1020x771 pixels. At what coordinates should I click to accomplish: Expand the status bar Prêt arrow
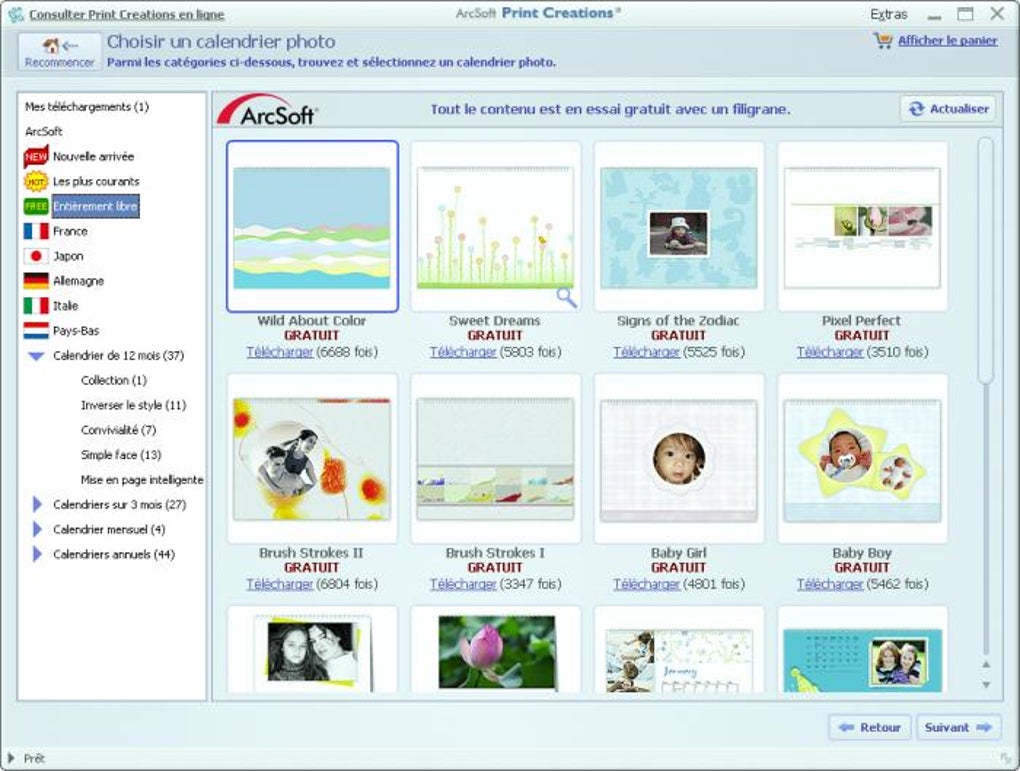(10, 759)
